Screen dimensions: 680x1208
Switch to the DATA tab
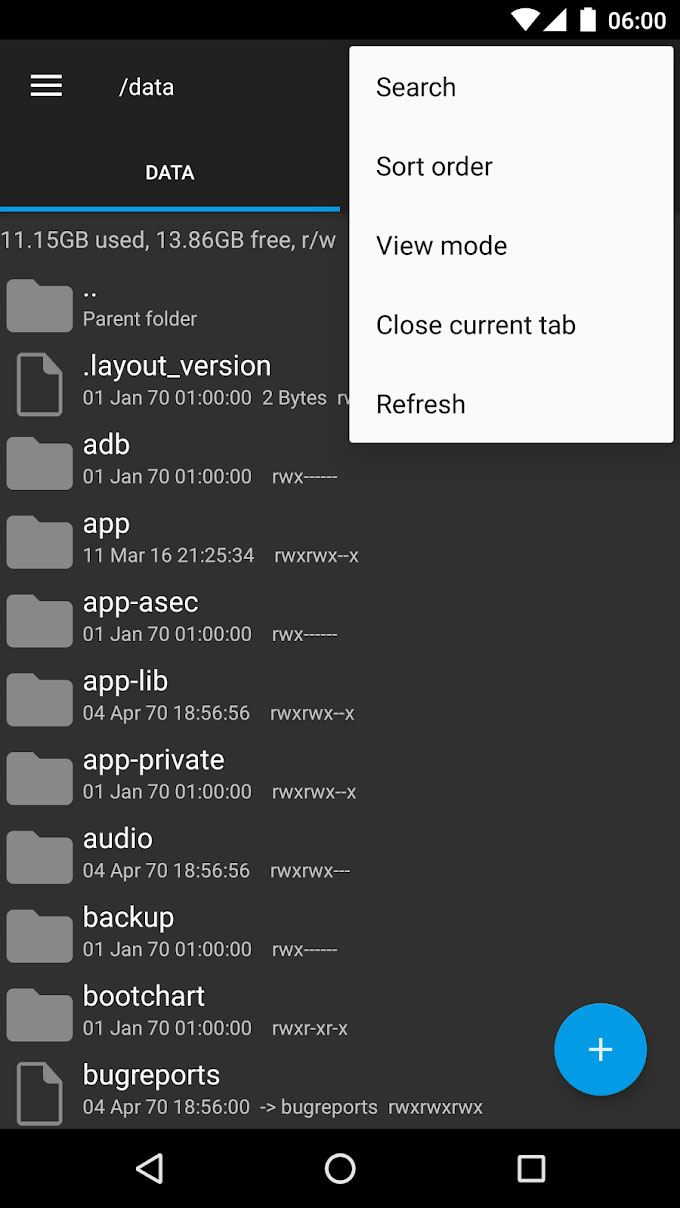coord(170,172)
